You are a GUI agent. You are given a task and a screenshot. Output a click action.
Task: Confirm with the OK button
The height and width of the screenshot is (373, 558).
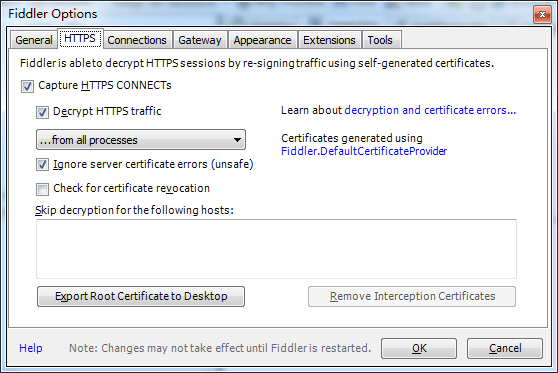click(419, 348)
